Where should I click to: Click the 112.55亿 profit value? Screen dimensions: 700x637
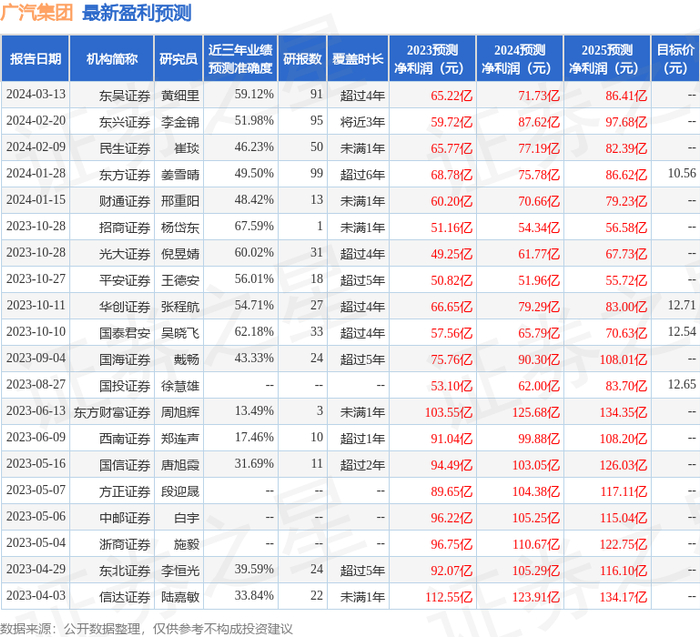click(448, 597)
